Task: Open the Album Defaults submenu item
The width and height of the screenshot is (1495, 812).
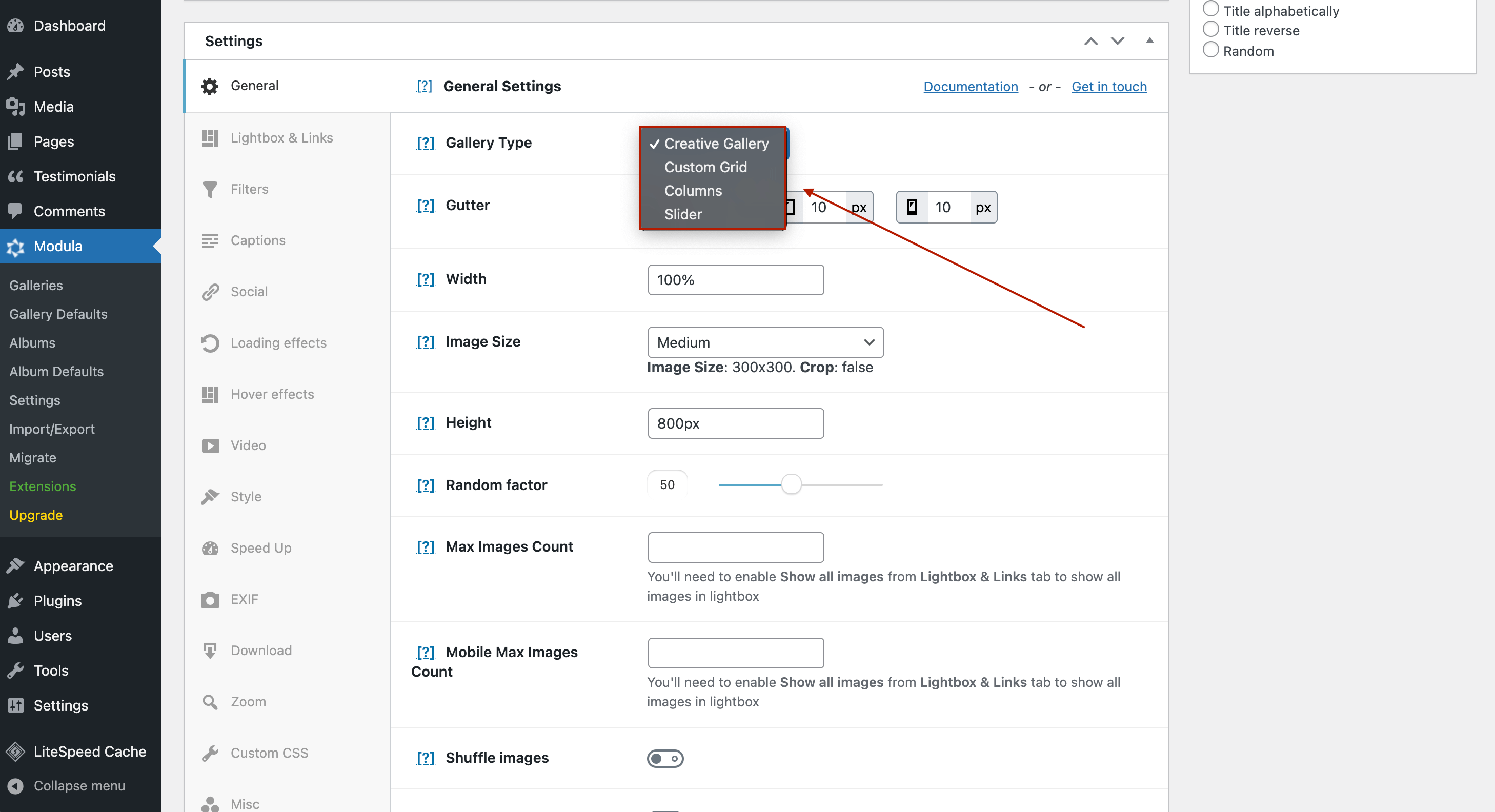Action: [x=56, y=372]
